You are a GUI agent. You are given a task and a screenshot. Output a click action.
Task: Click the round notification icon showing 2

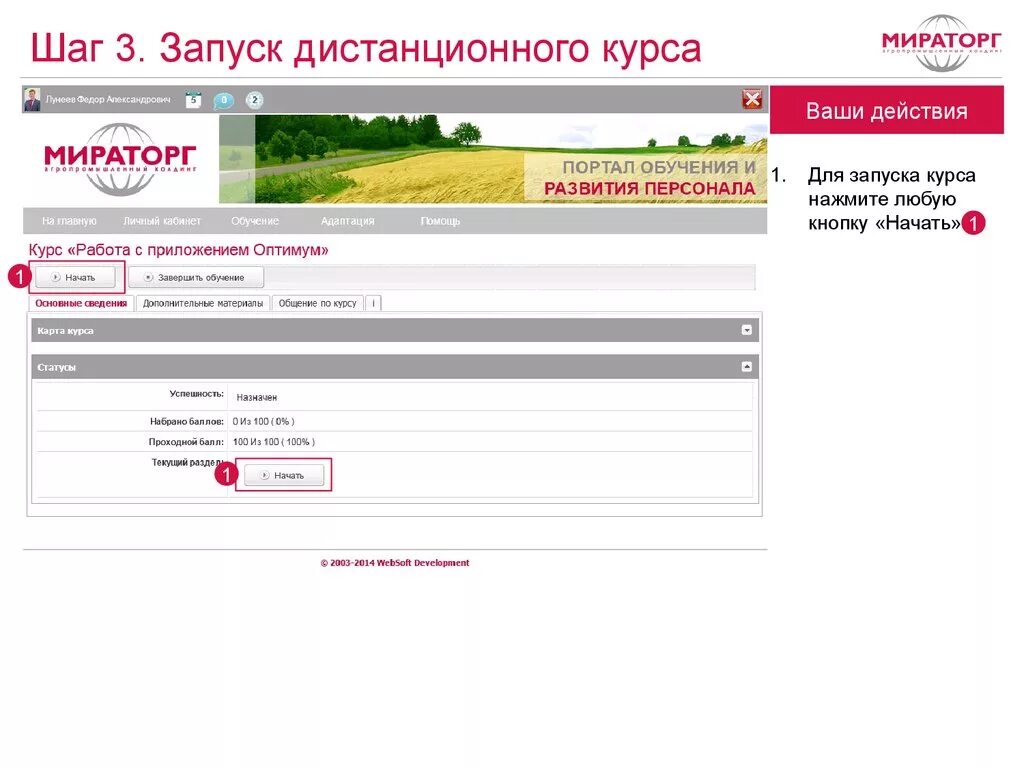(255, 100)
